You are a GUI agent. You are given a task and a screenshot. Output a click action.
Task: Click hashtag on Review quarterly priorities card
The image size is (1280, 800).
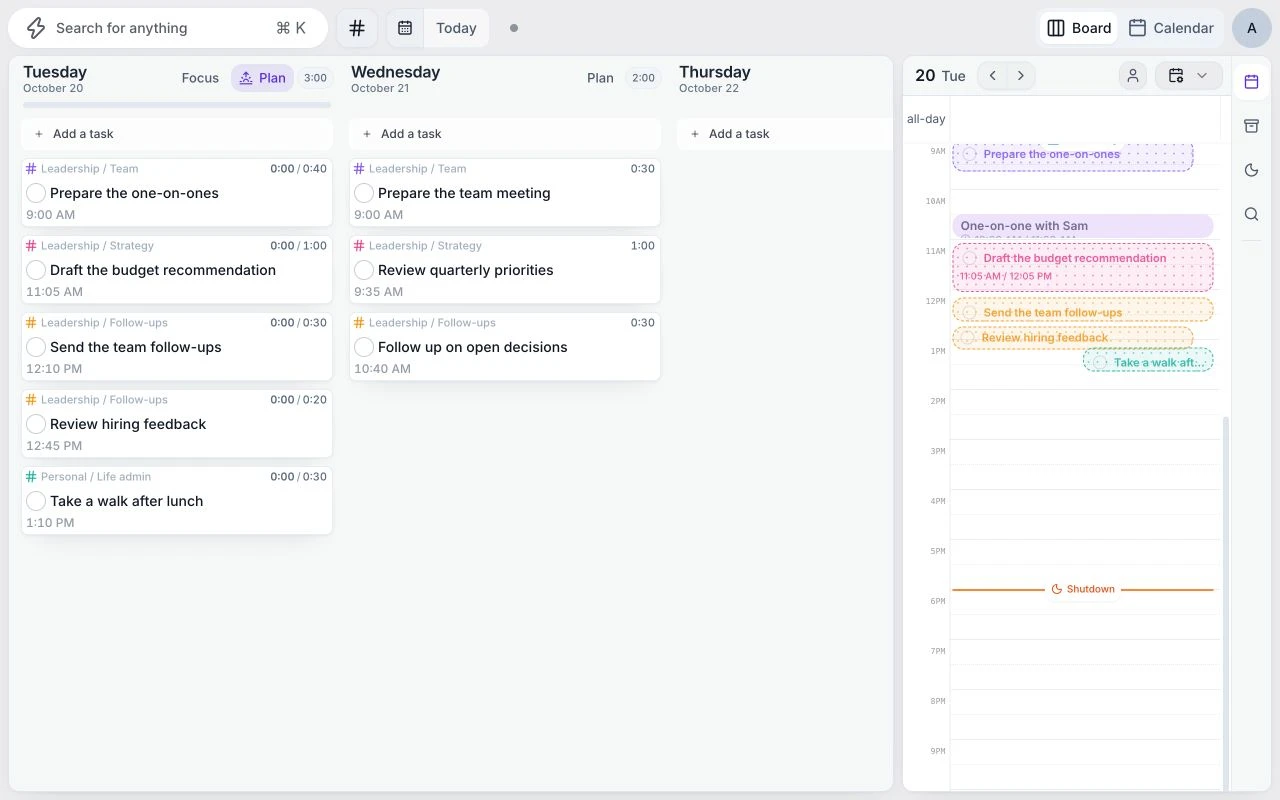coord(359,246)
